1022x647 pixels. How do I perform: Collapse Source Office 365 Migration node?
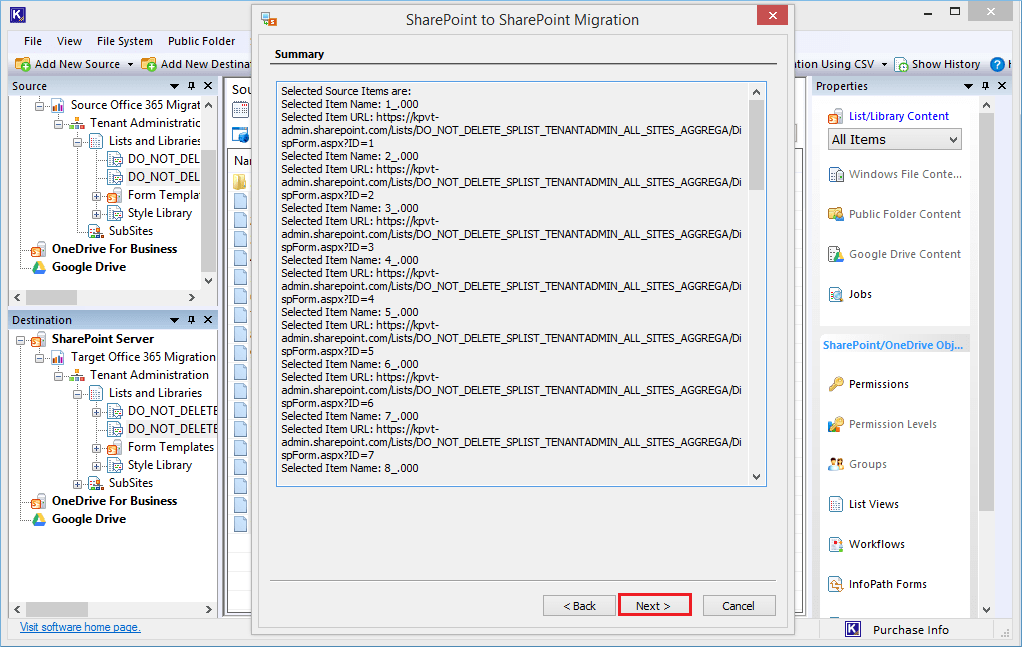pyautogui.click(x=40, y=105)
